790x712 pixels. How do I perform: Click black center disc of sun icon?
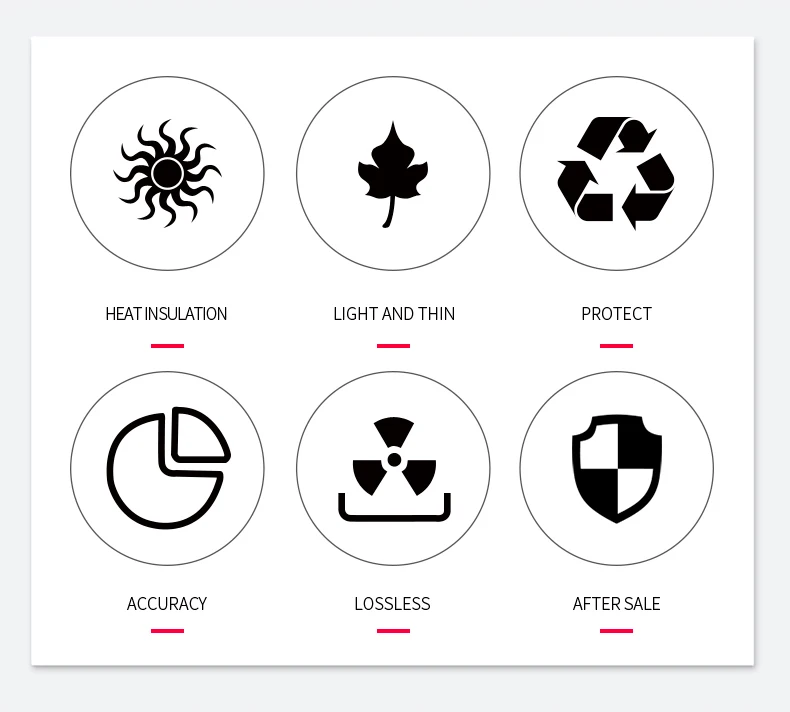pos(167,173)
